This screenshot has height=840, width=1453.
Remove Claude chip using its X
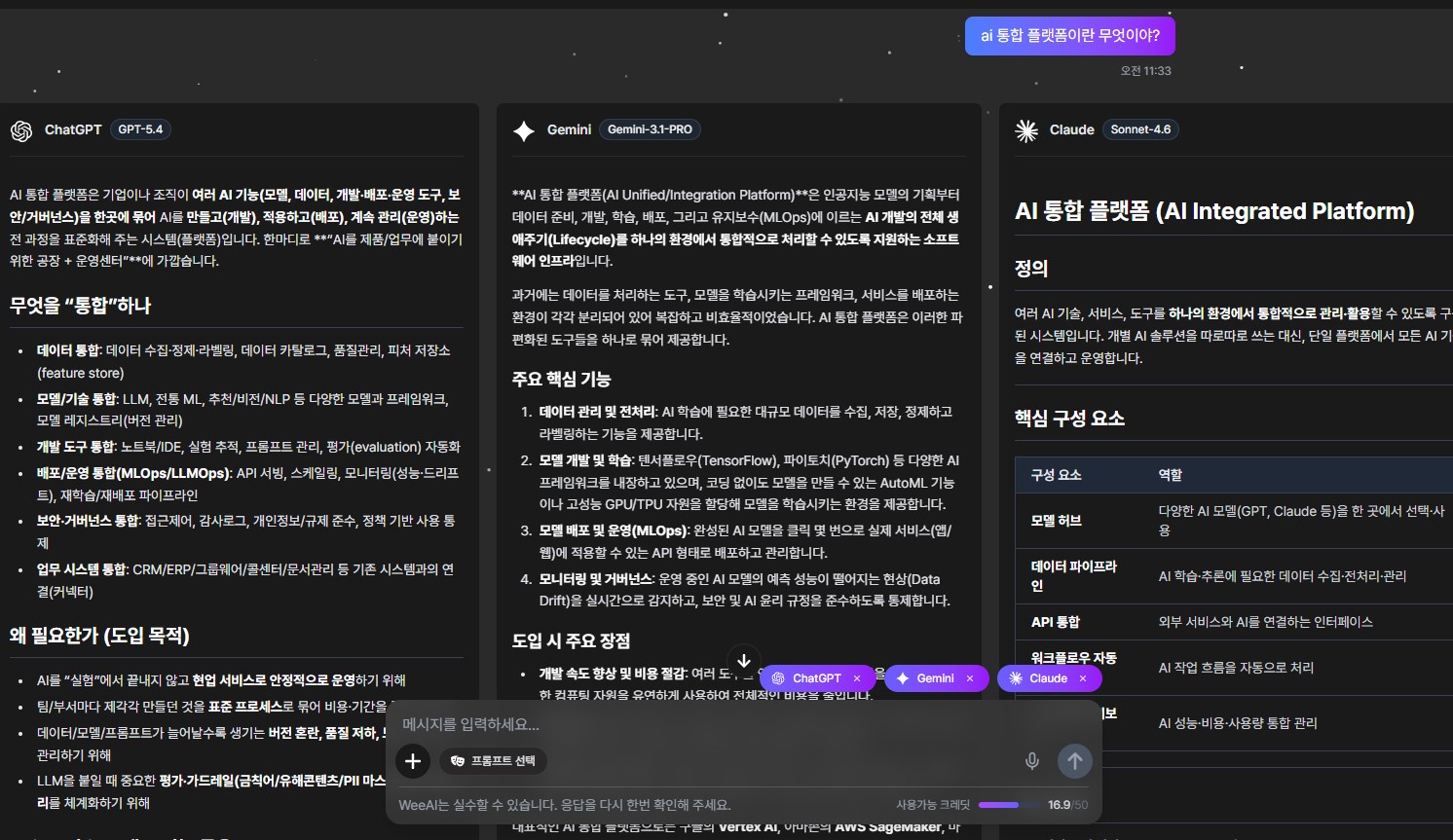pyautogui.click(x=1083, y=678)
